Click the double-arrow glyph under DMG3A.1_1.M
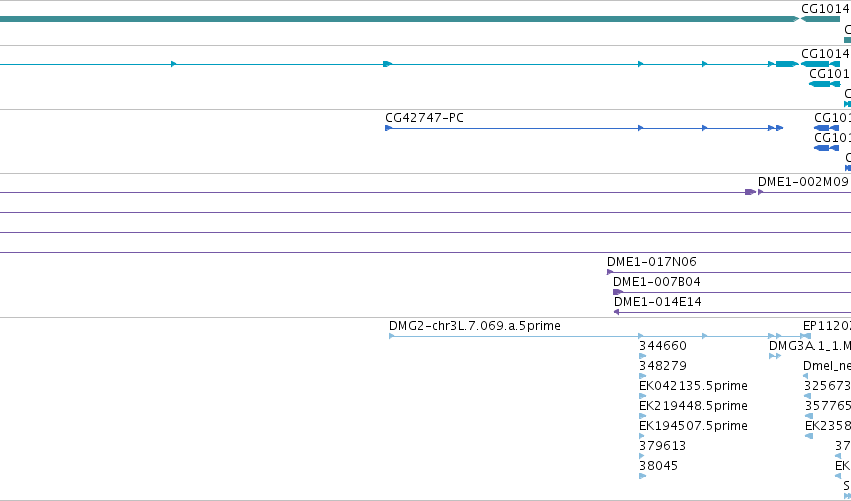This screenshot has width=851, height=501. tap(775, 356)
